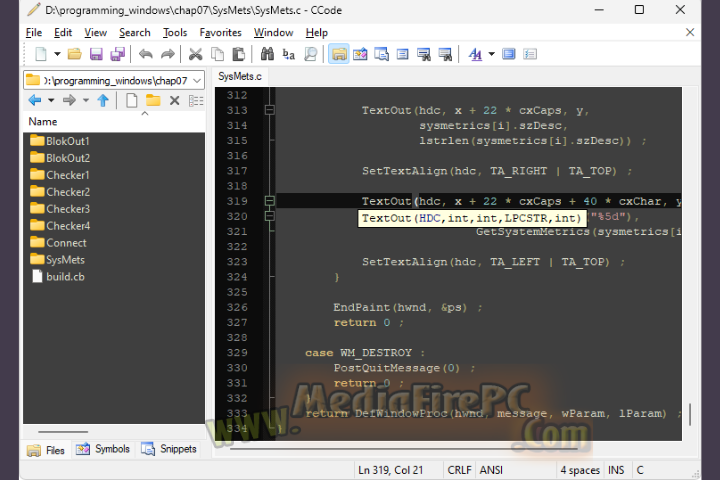Screen dimensions: 720x480
Task: Open forward history dropdown arrow
Action: [85, 100]
